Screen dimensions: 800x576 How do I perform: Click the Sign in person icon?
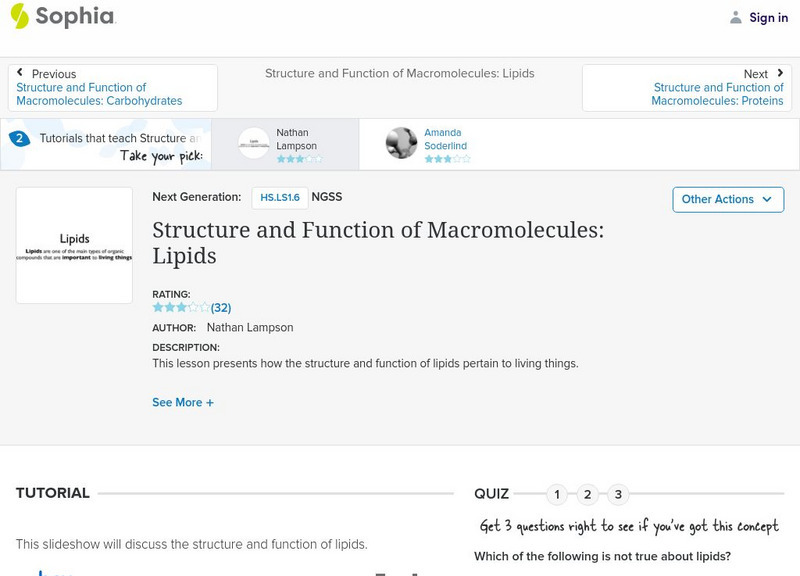tap(734, 16)
